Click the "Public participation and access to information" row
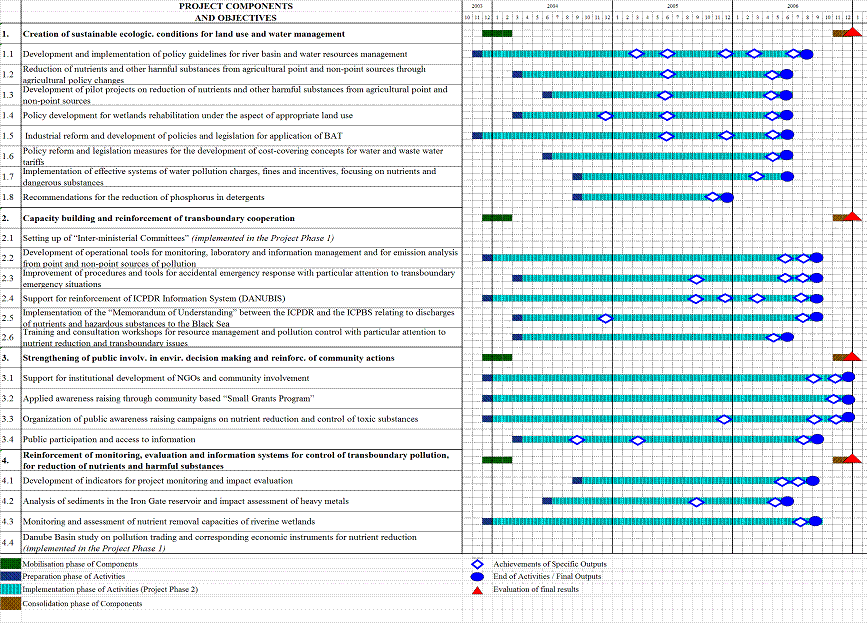 (x=109, y=439)
